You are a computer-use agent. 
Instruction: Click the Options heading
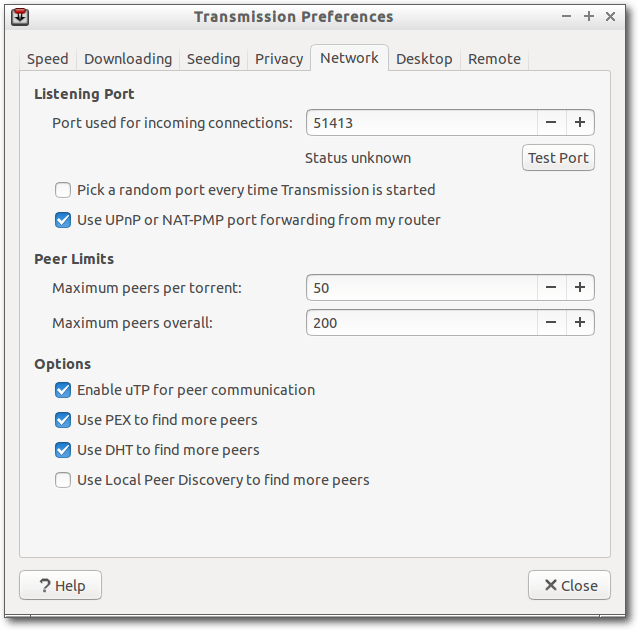click(x=63, y=364)
